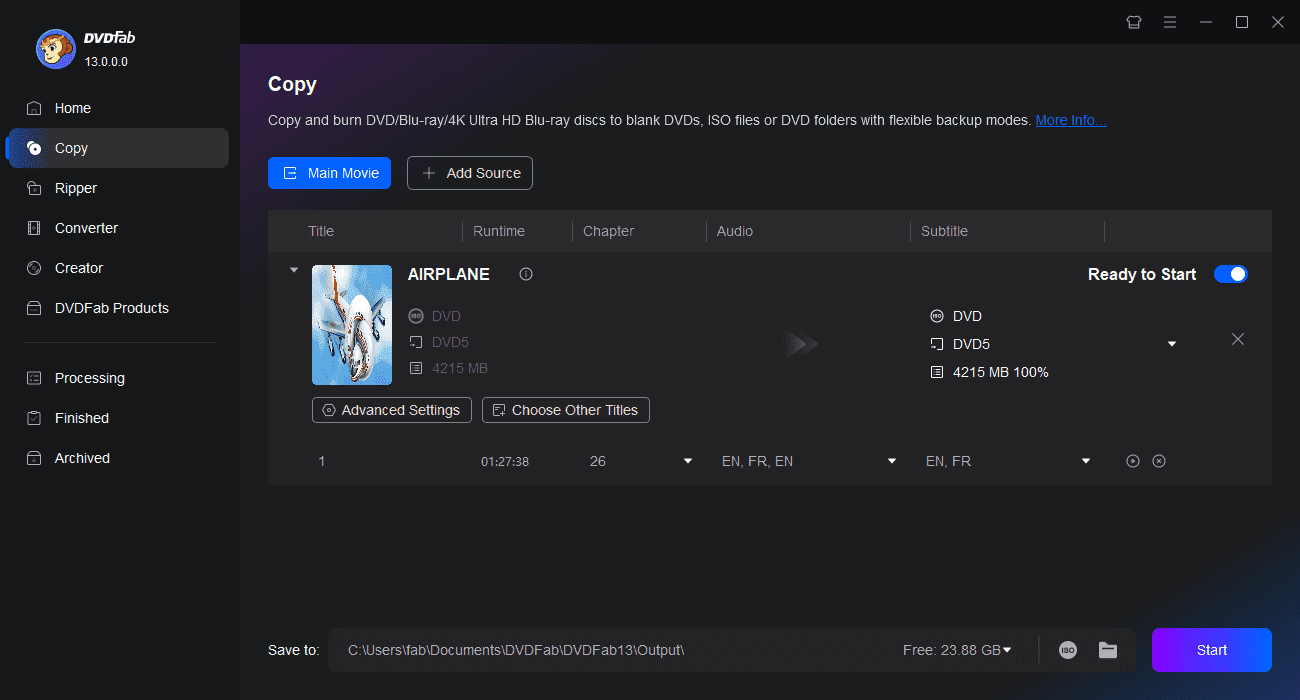Toggle the Ready to Start switch

1231,274
